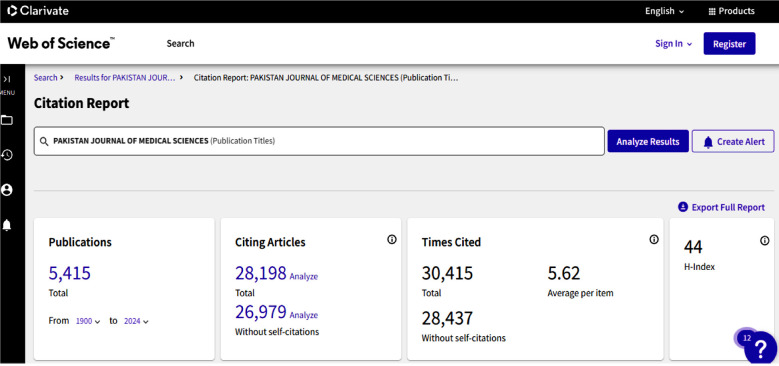Screen dimensions: 779x366
Task: Click the H-Index info icon
Action: coord(765,240)
